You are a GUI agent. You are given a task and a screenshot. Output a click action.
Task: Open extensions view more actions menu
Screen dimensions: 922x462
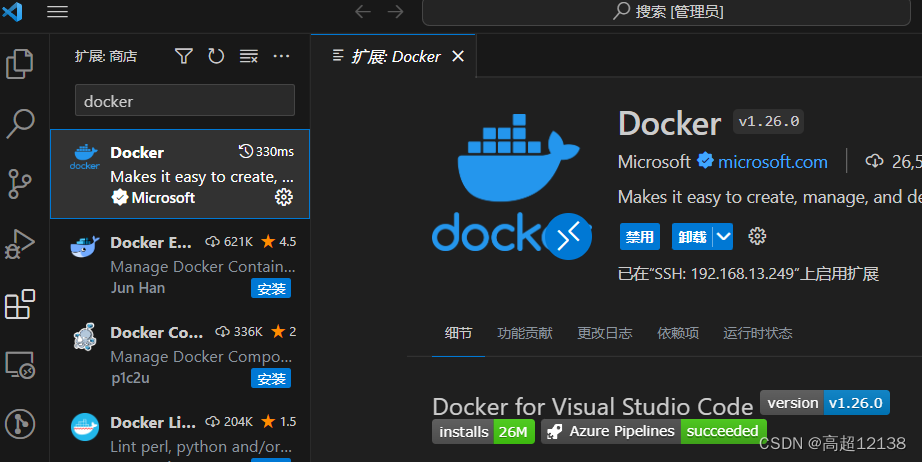pyautogui.click(x=282, y=56)
